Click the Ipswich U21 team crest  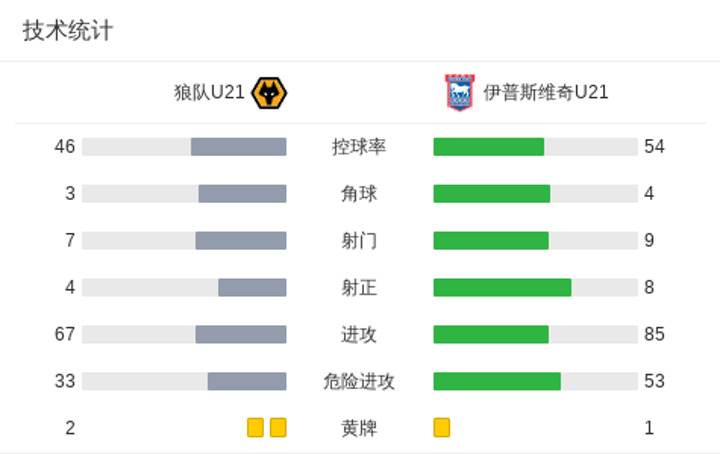click(460, 93)
